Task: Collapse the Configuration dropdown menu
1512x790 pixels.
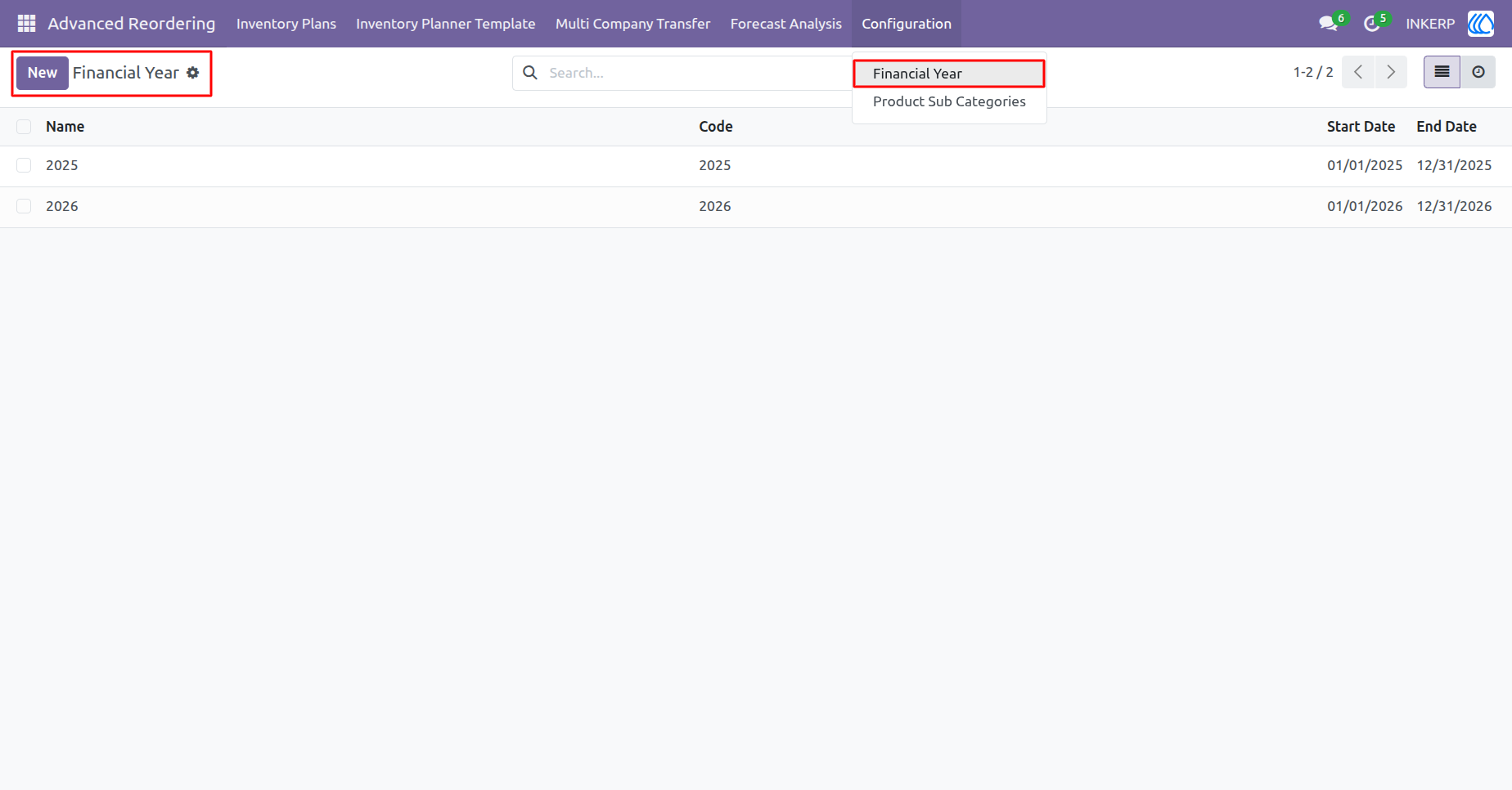Action: (907, 24)
